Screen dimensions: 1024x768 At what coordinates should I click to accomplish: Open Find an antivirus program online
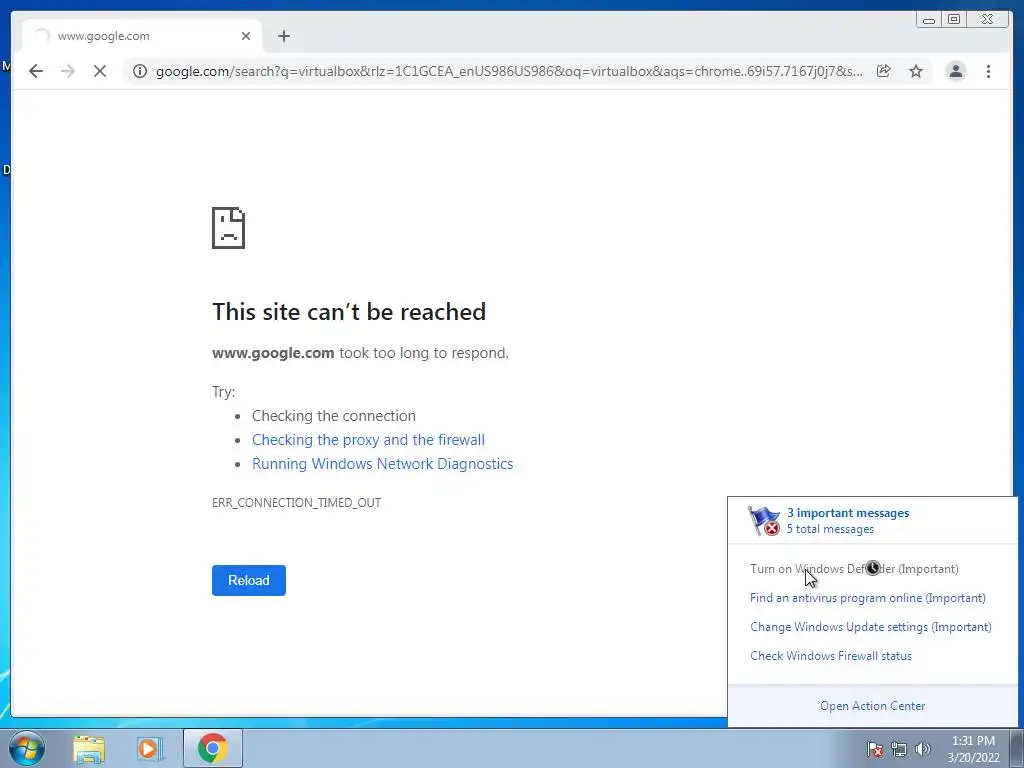(868, 598)
